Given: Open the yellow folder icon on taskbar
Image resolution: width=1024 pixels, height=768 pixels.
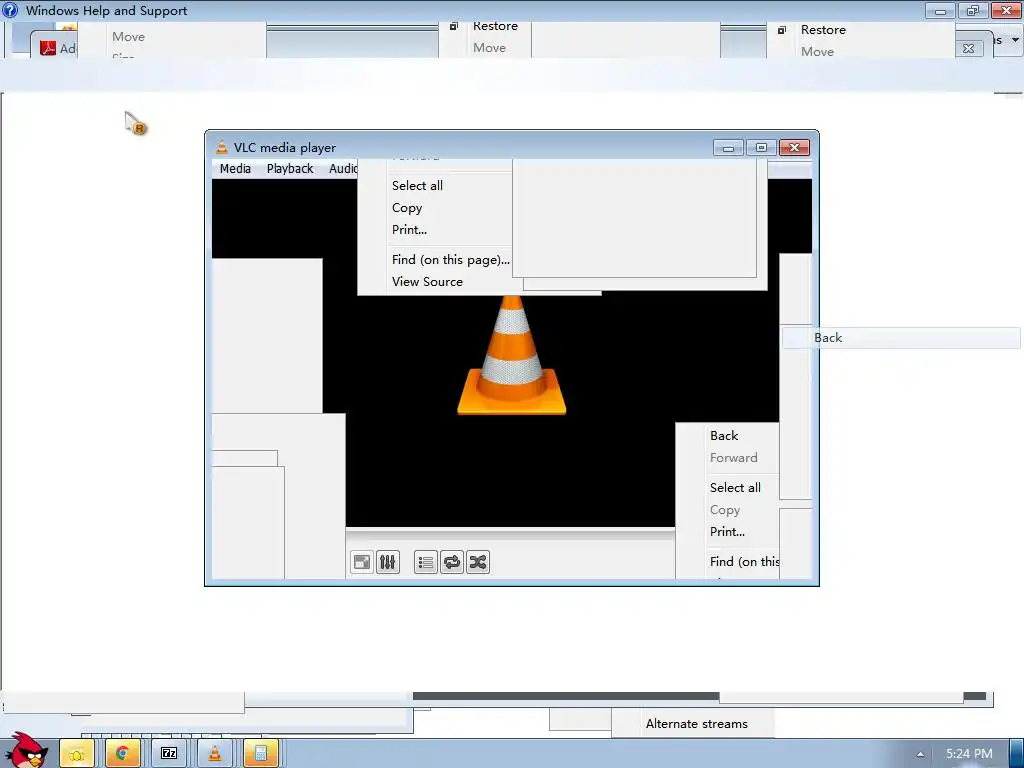Looking at the screenshot, I should 77,754.
